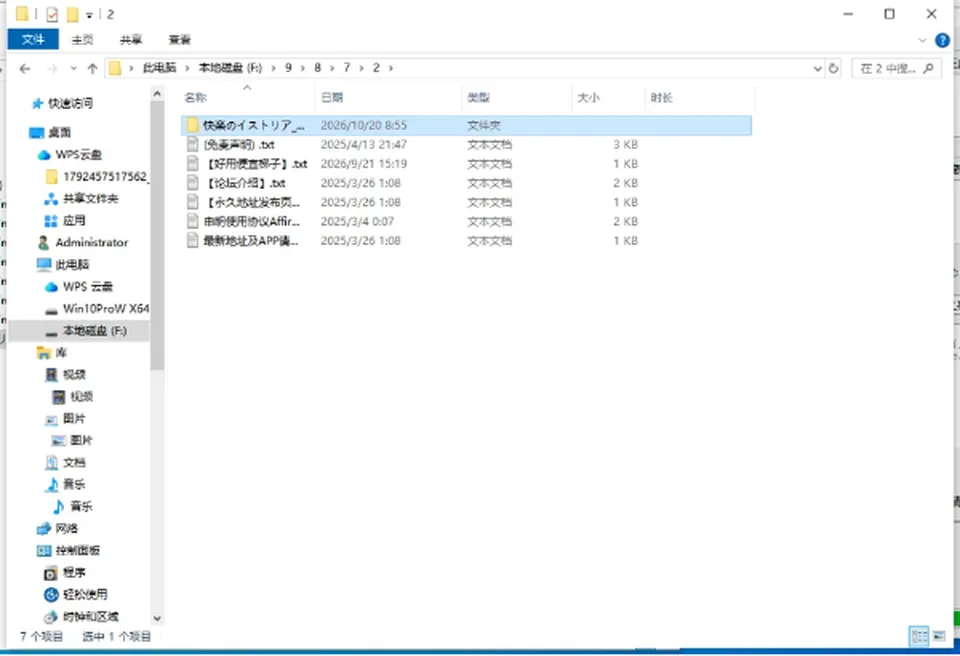Select the folder icon of 快楽のイストリア
This screenshot has width=960, height=656.
pyautogui.click(x=193, y=126)
